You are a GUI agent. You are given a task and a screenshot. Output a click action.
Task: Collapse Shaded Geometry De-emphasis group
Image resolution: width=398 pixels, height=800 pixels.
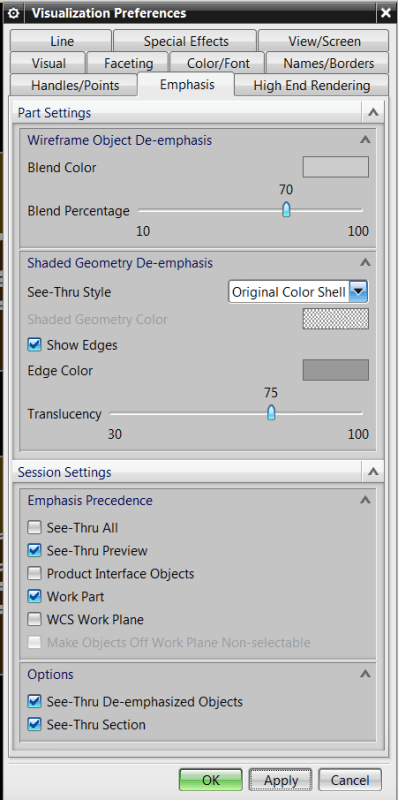(x=365, y=263)
